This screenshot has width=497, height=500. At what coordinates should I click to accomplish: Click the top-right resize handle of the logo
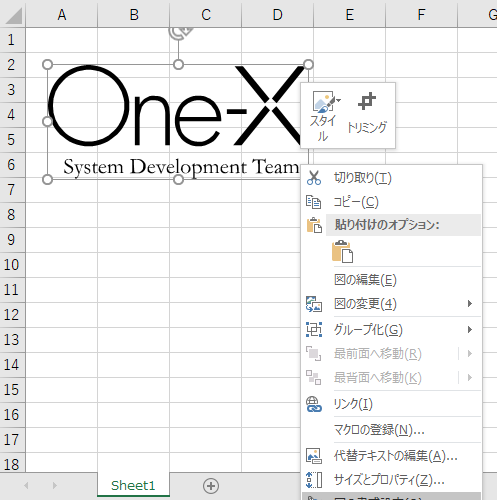coord(309,64)
